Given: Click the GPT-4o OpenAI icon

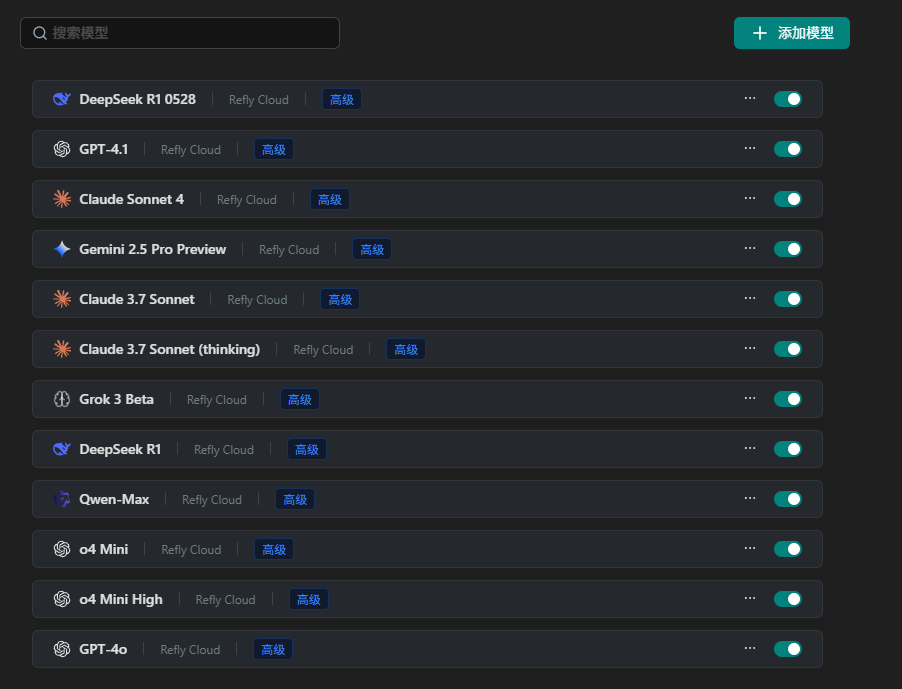Looking at the screenshot, I should 62,649.
